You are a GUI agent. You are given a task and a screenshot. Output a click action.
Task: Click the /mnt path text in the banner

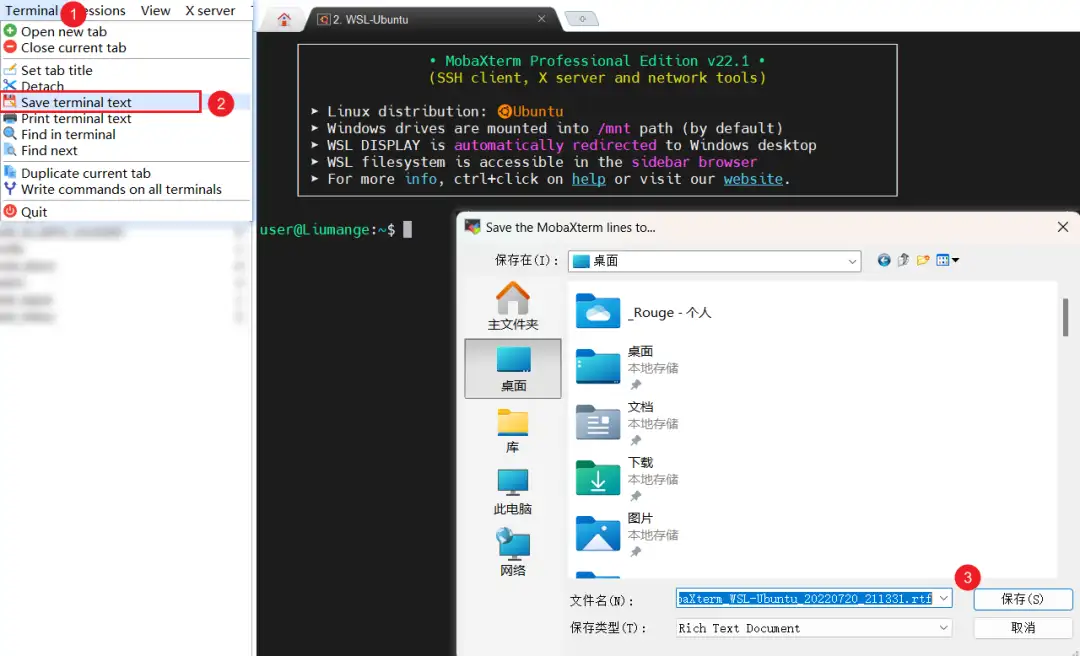614,128
